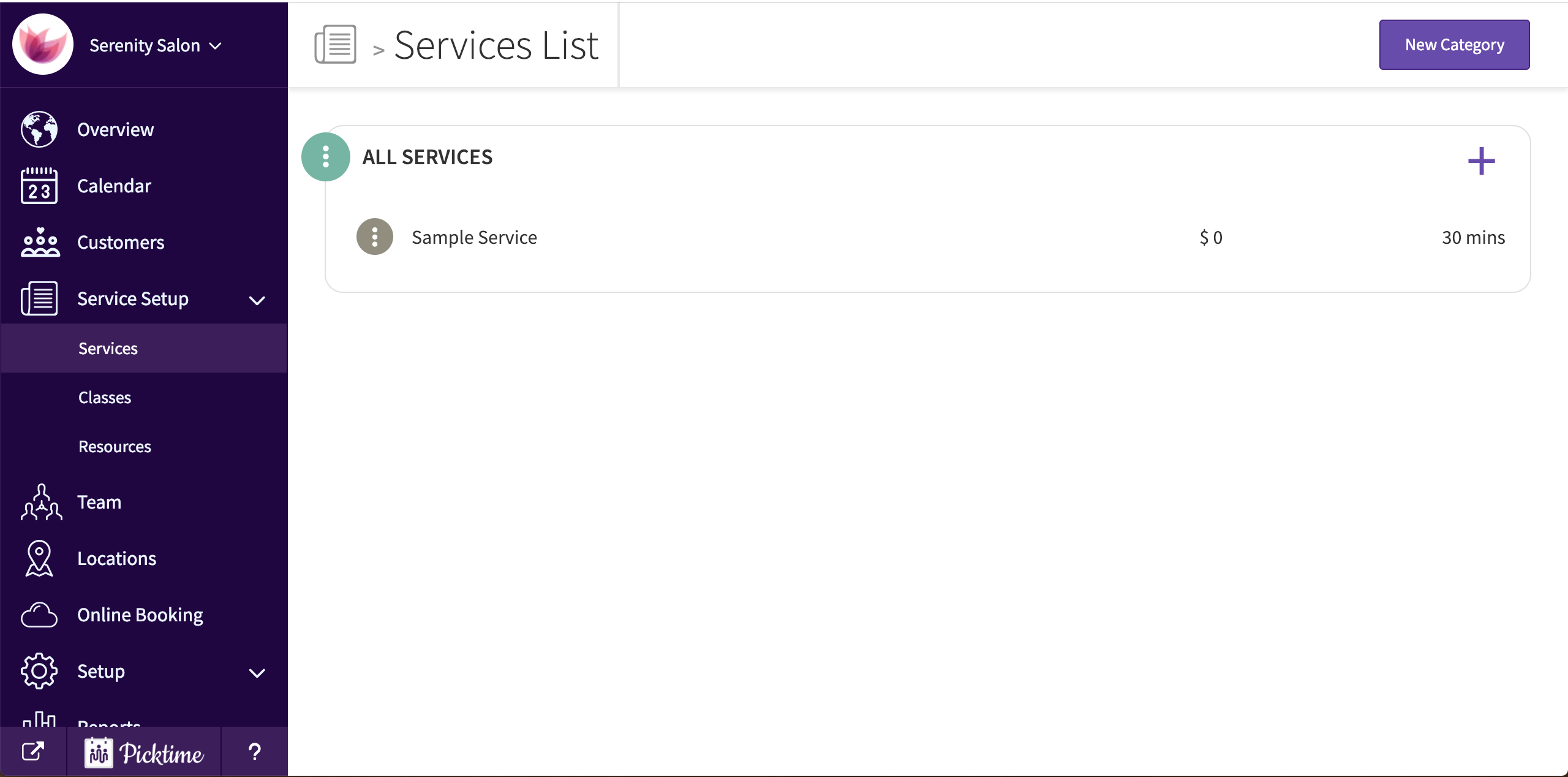Viewport: 1568px width, 777px height.
Task: Select Classes in the sidebar
Action: [x=104, y=396]
